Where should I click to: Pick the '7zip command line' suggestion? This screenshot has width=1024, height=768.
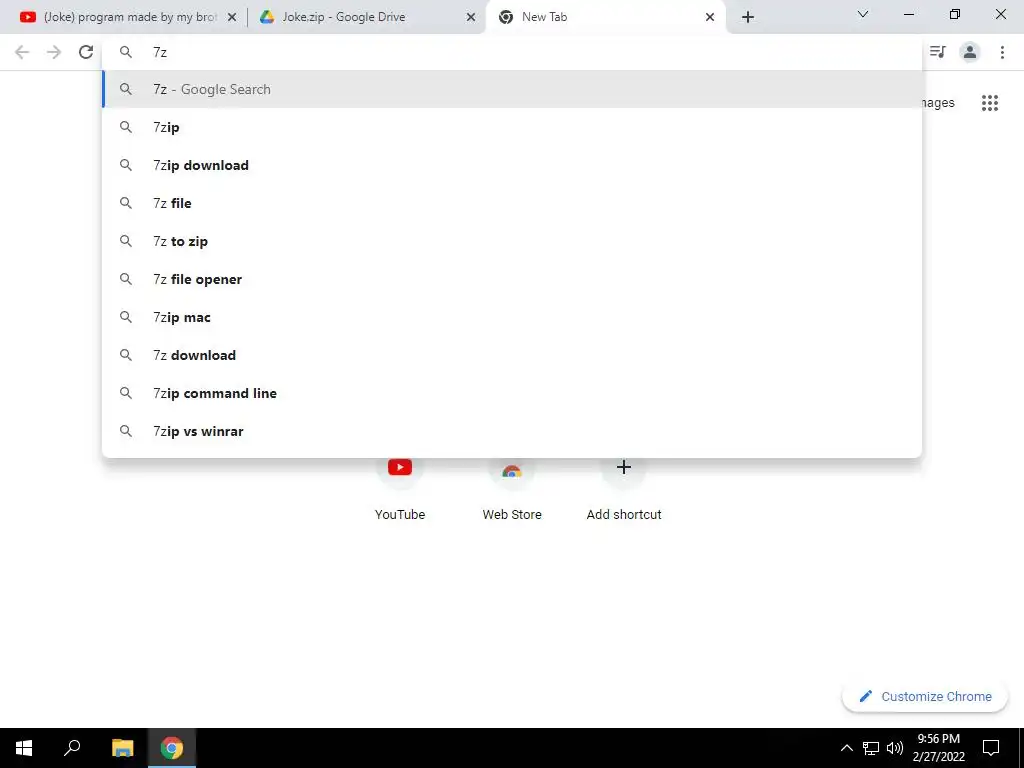[512, 393]
